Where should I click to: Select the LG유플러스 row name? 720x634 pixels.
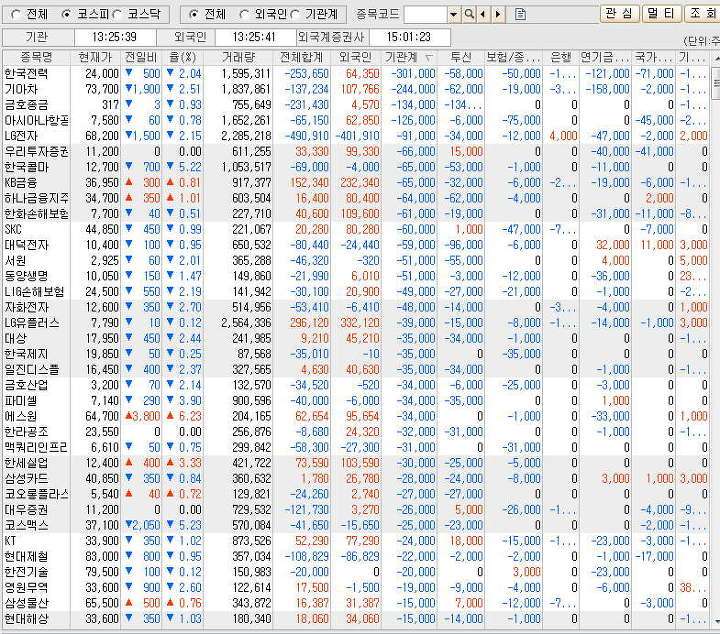pyautogui.click(x=32, y=323)
